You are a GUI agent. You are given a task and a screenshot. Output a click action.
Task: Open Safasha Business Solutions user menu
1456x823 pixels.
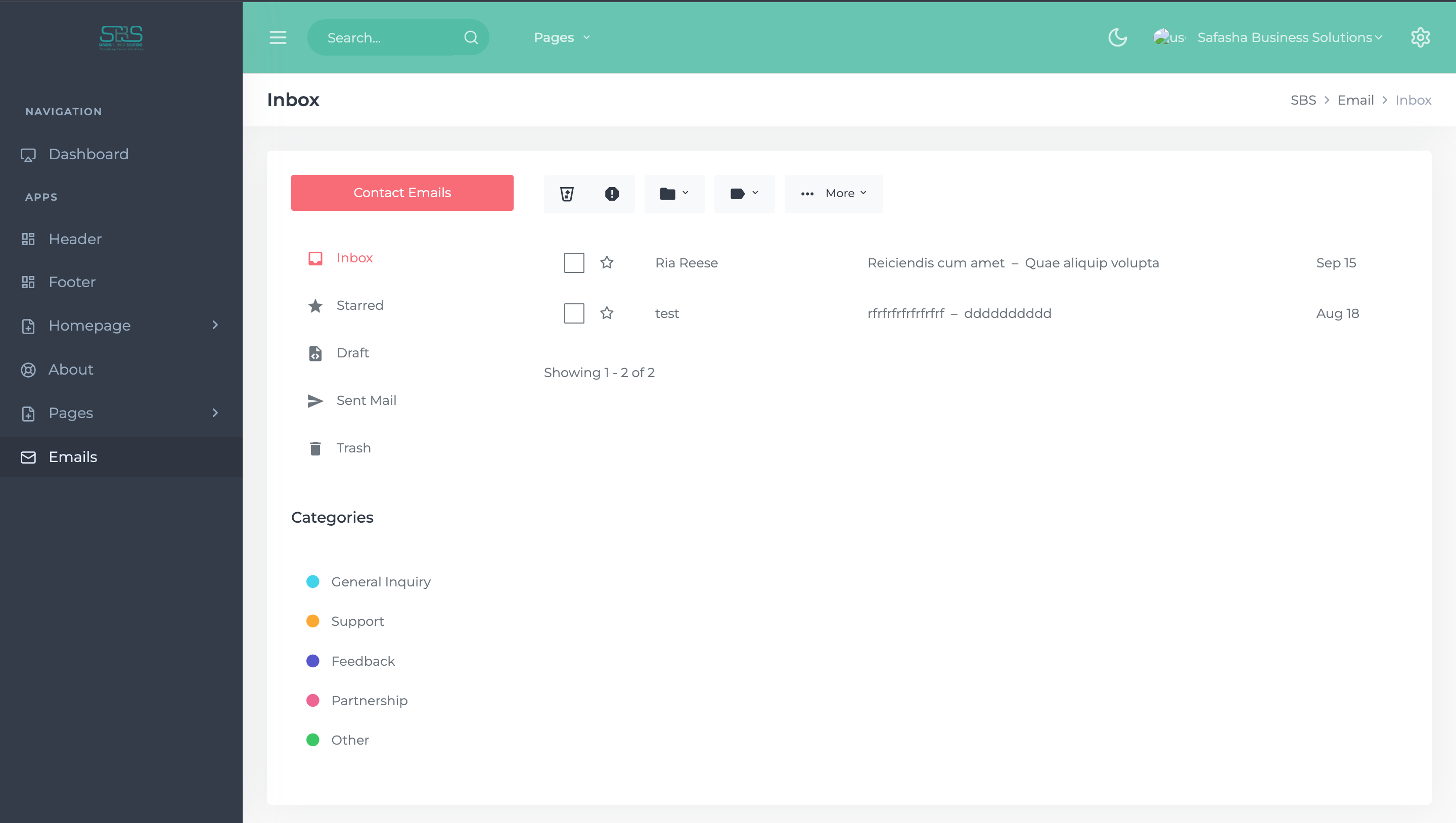point(1290,37)
